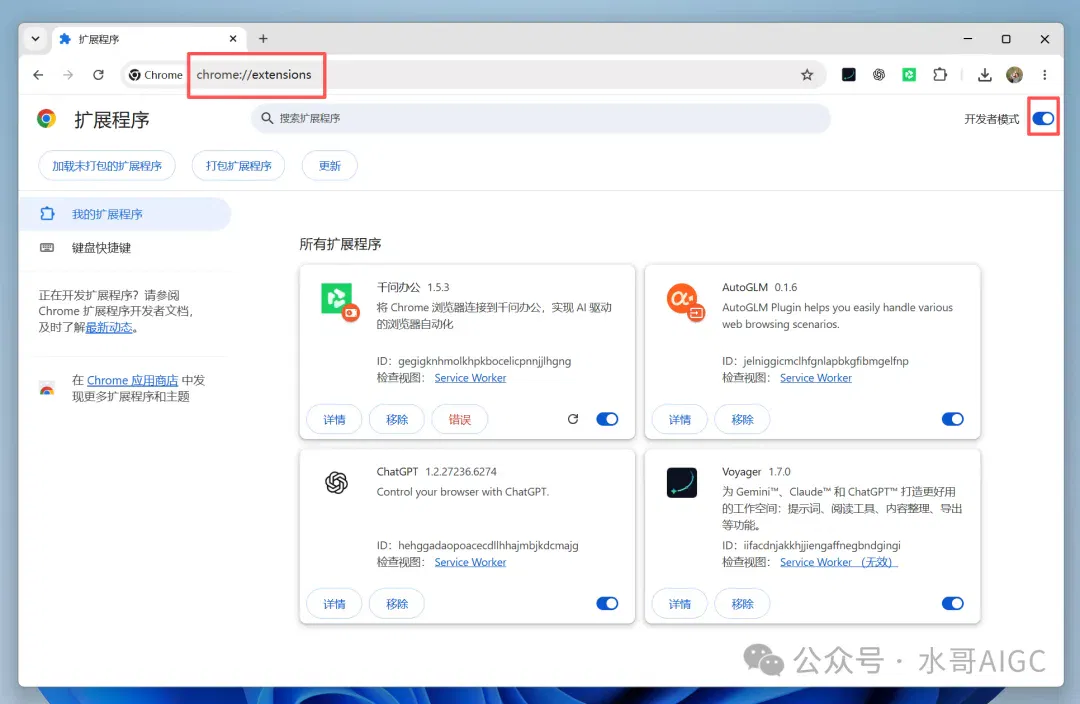The width and height of the screenshot is (1080, 704).
Task: Open 千问办公 Service Worker link
Action: (x=470, y=378)
